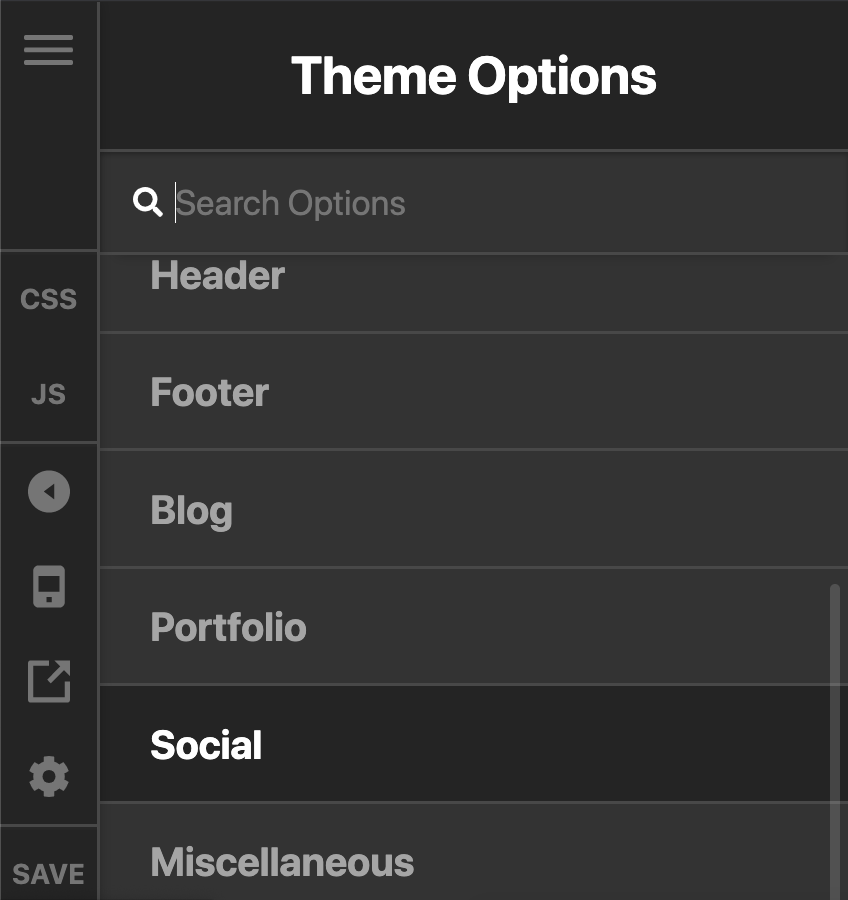Toggle the mobile device preview icon
The height and width of the screenshot is (900, 848).
(x=49, y=587)
